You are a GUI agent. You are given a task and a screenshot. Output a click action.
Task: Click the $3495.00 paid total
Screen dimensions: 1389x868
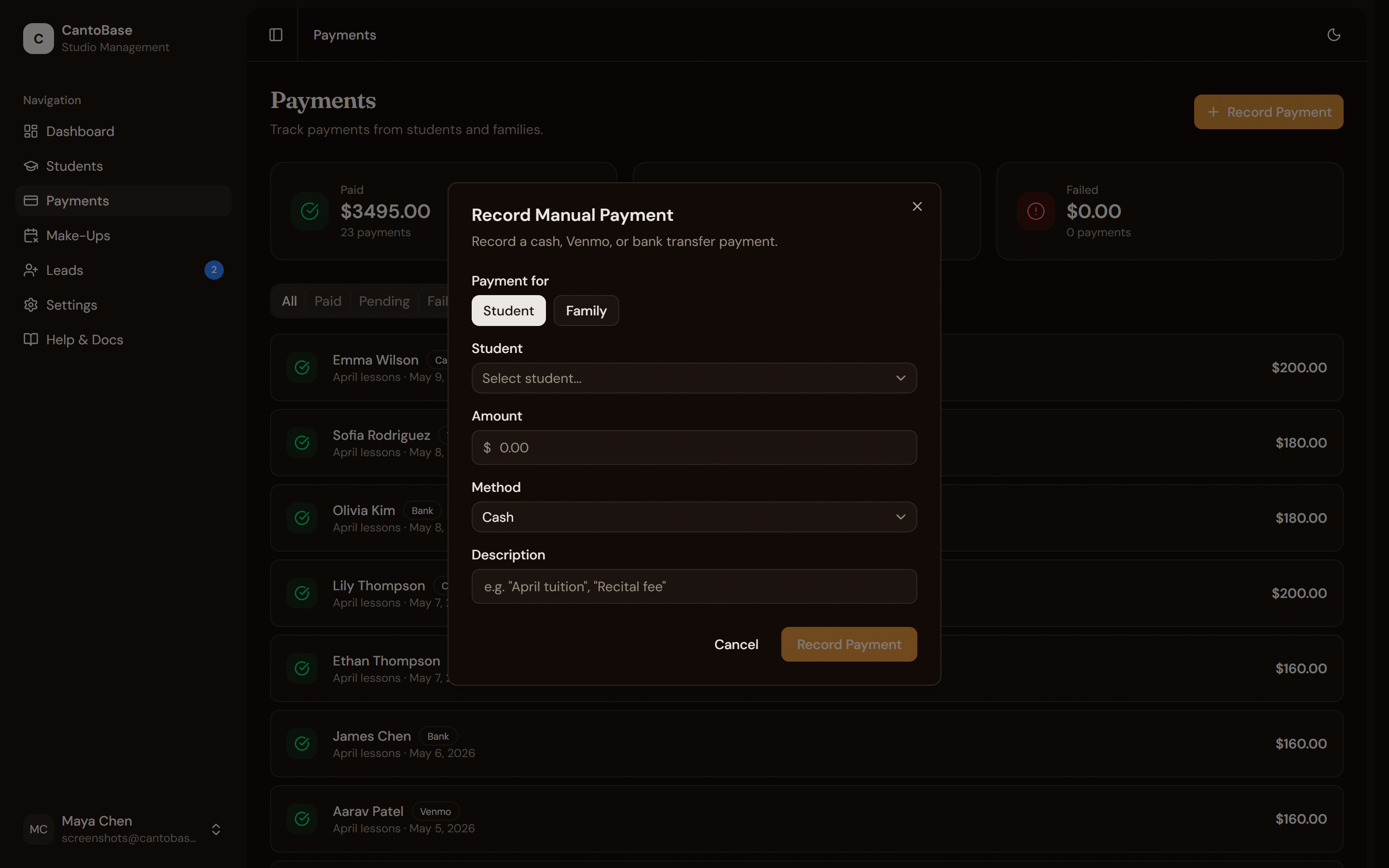coord(385,211)
